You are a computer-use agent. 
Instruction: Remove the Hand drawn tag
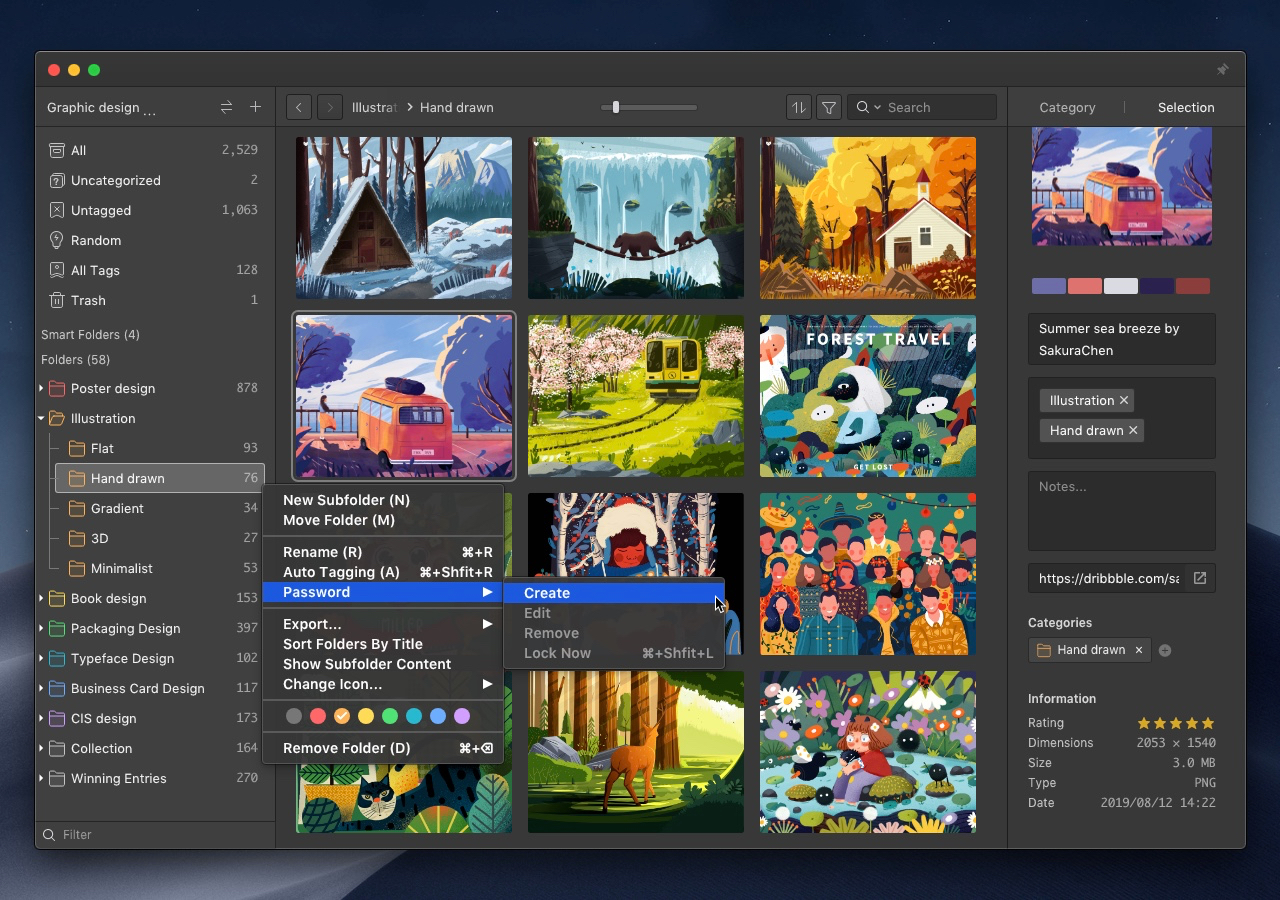pos(1133,430)
